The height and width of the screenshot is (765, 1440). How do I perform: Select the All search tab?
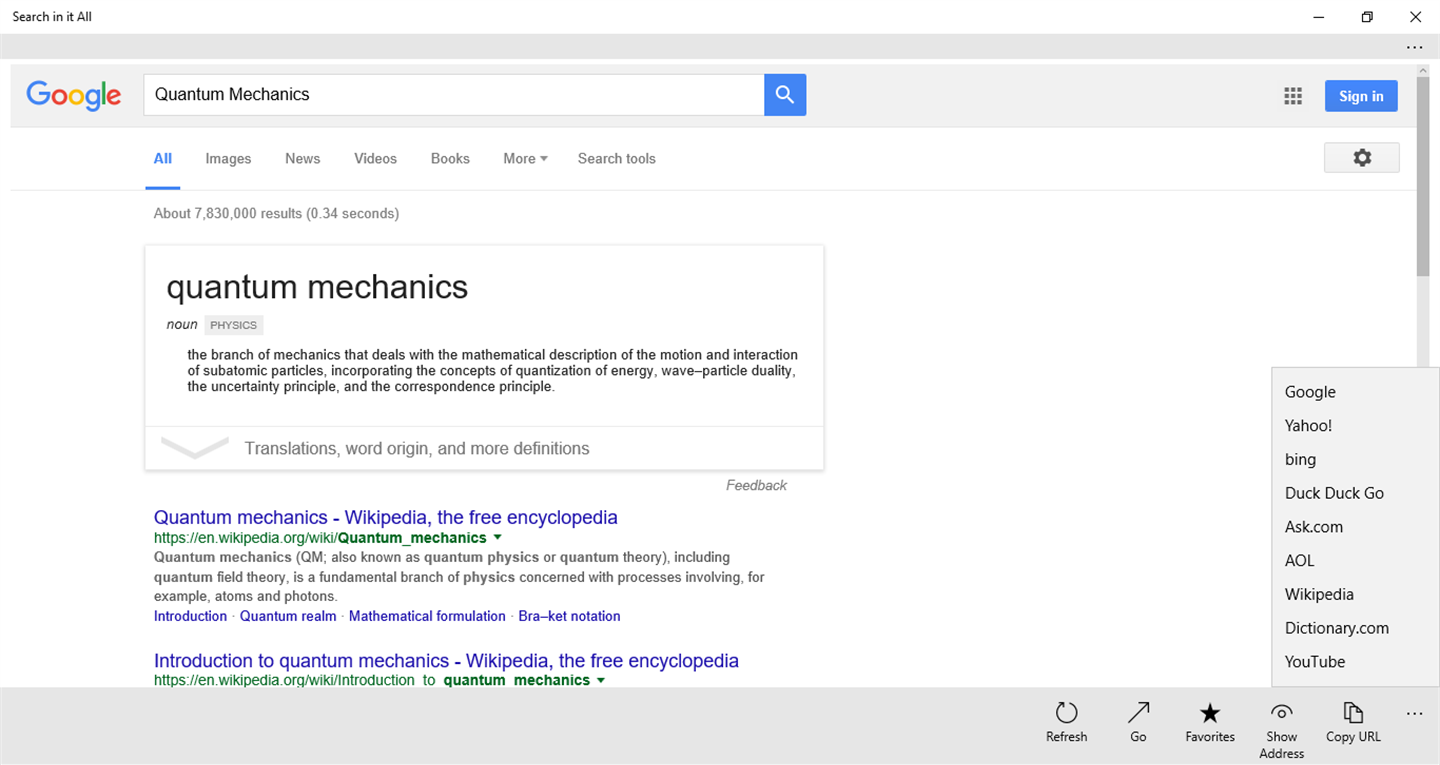(x=163, y=159)
